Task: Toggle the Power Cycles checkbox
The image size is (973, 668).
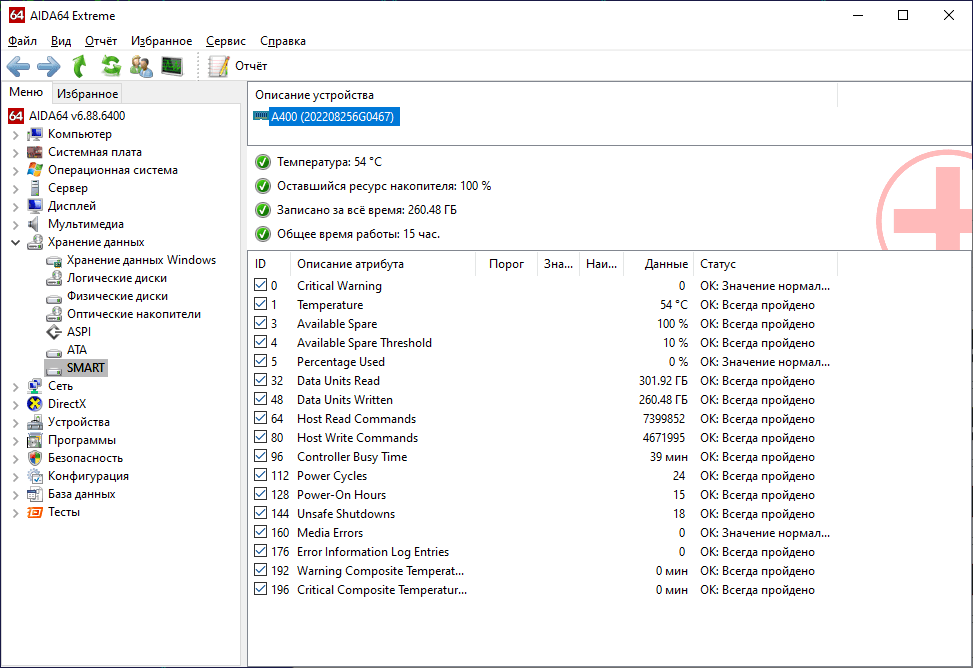Action: coord(261,475)
